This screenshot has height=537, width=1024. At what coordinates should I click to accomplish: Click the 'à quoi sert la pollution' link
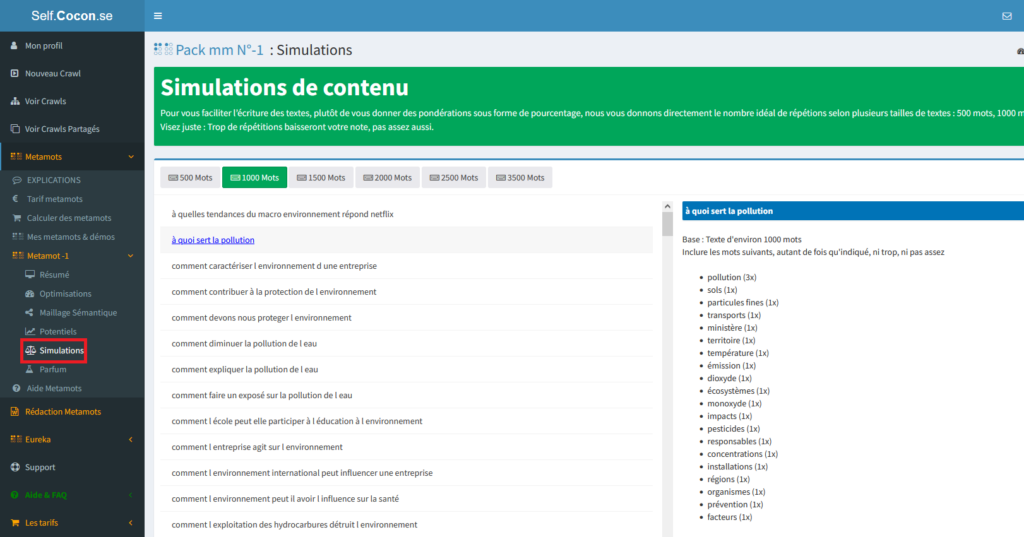pos(213,240)
